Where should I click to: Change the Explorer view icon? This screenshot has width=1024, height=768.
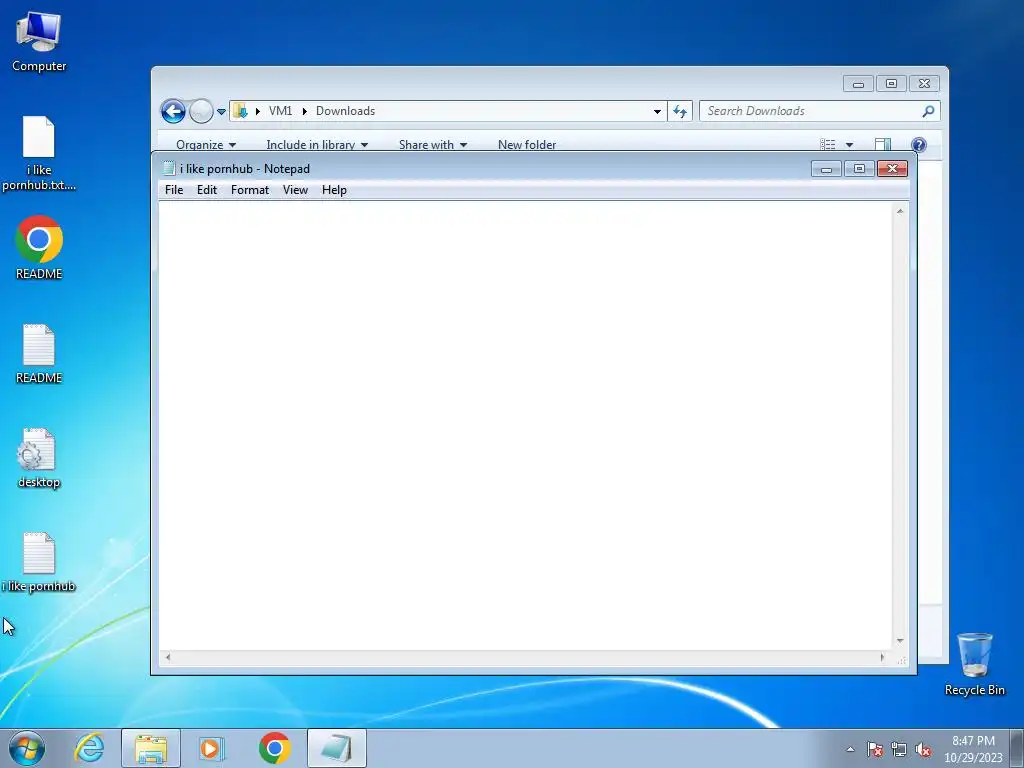(827, 144)
